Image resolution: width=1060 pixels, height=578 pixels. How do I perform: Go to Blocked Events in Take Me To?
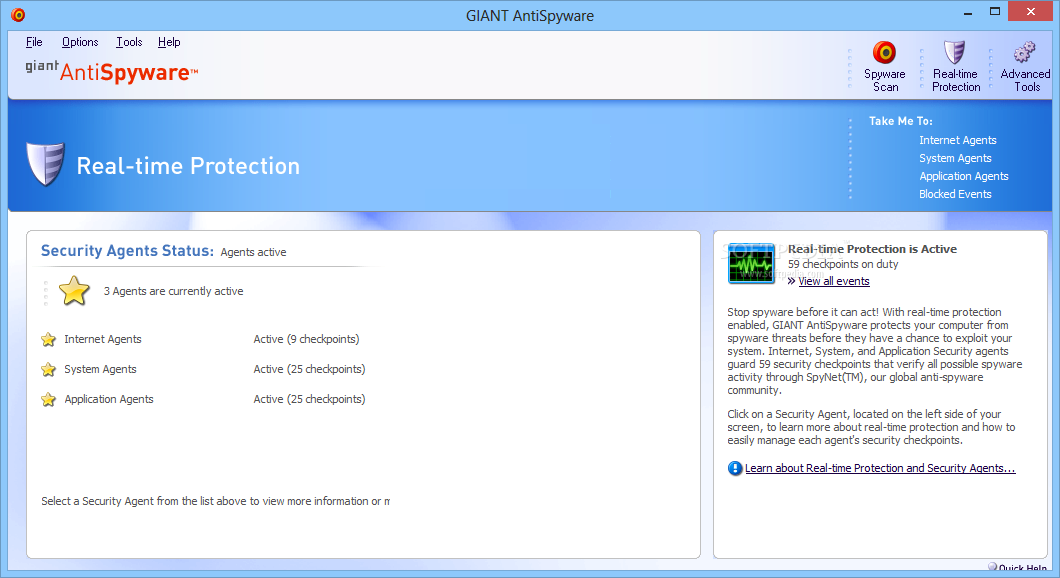955,194
